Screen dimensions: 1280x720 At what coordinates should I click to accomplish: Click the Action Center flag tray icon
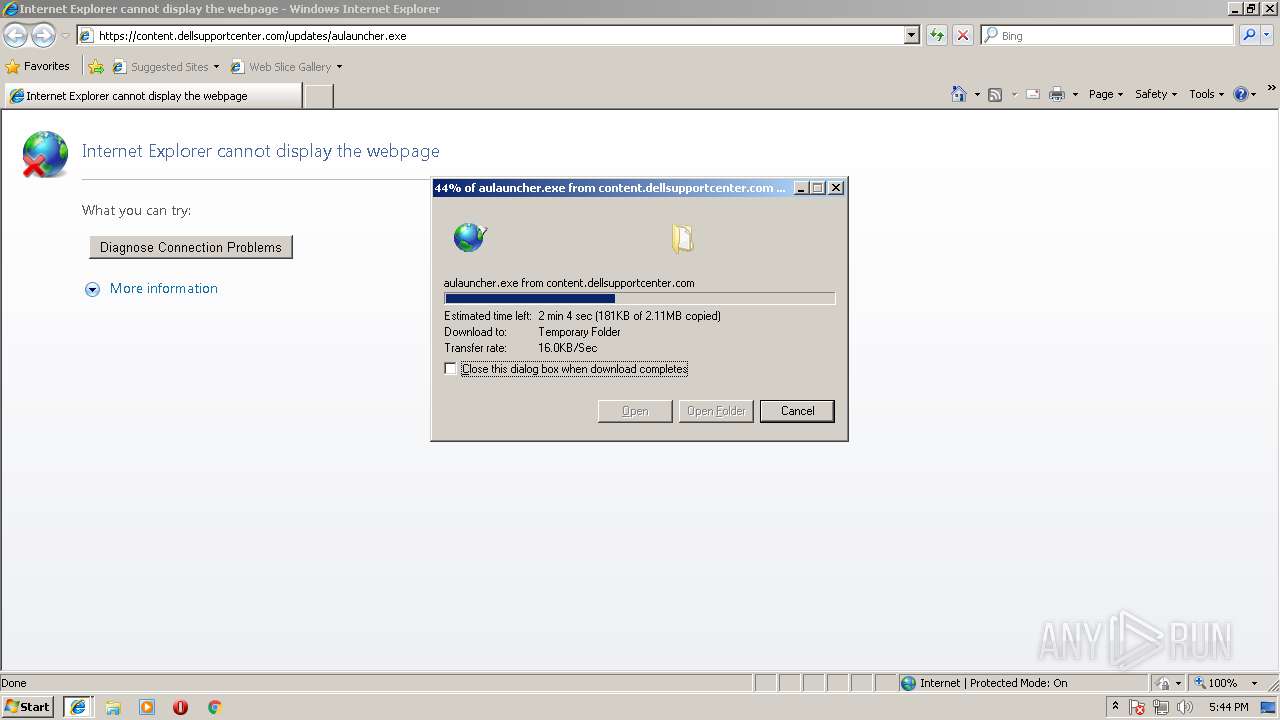pyautogui.click(x=1137, y=707)
